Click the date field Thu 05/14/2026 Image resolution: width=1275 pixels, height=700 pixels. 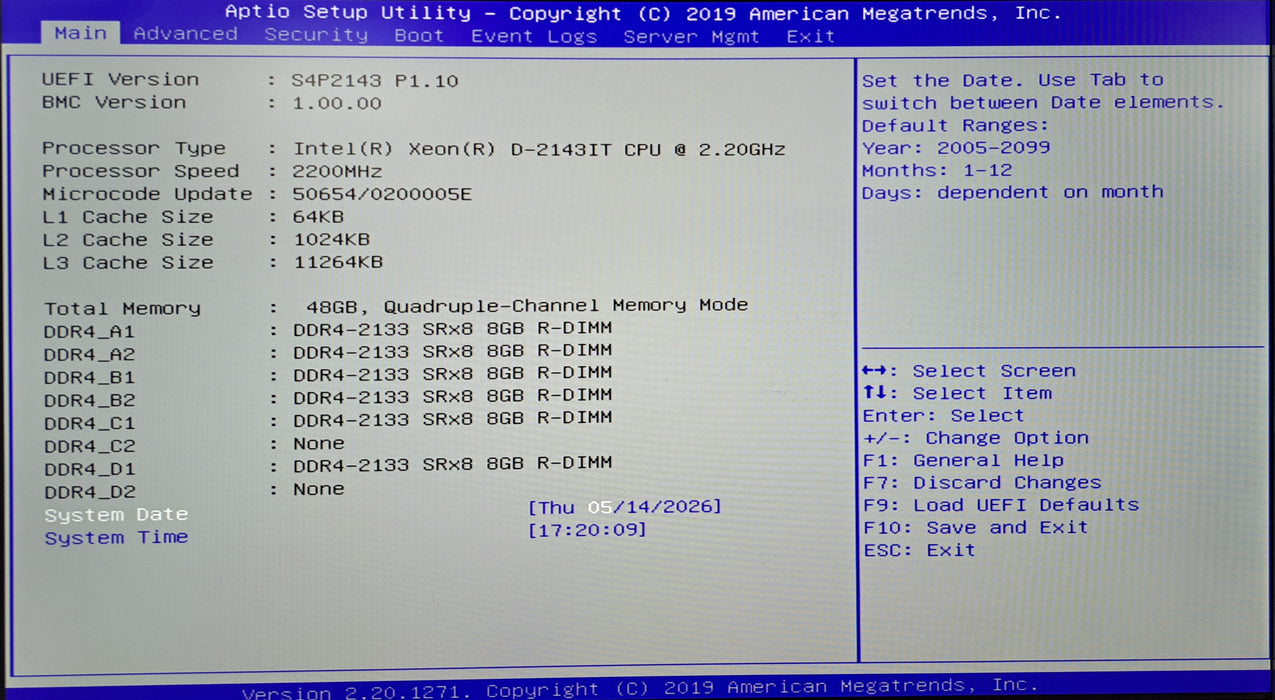625,507
